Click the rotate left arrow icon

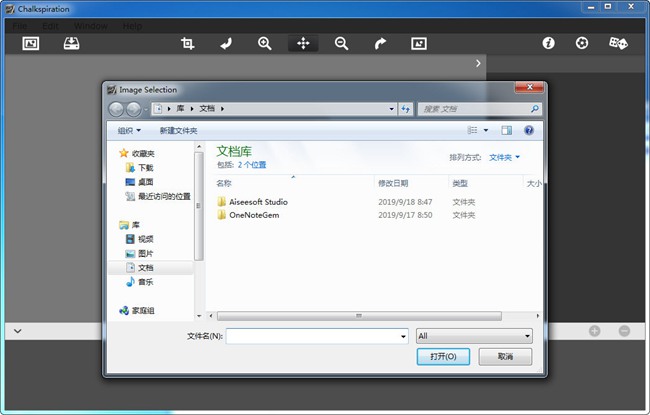coord(226,44)
